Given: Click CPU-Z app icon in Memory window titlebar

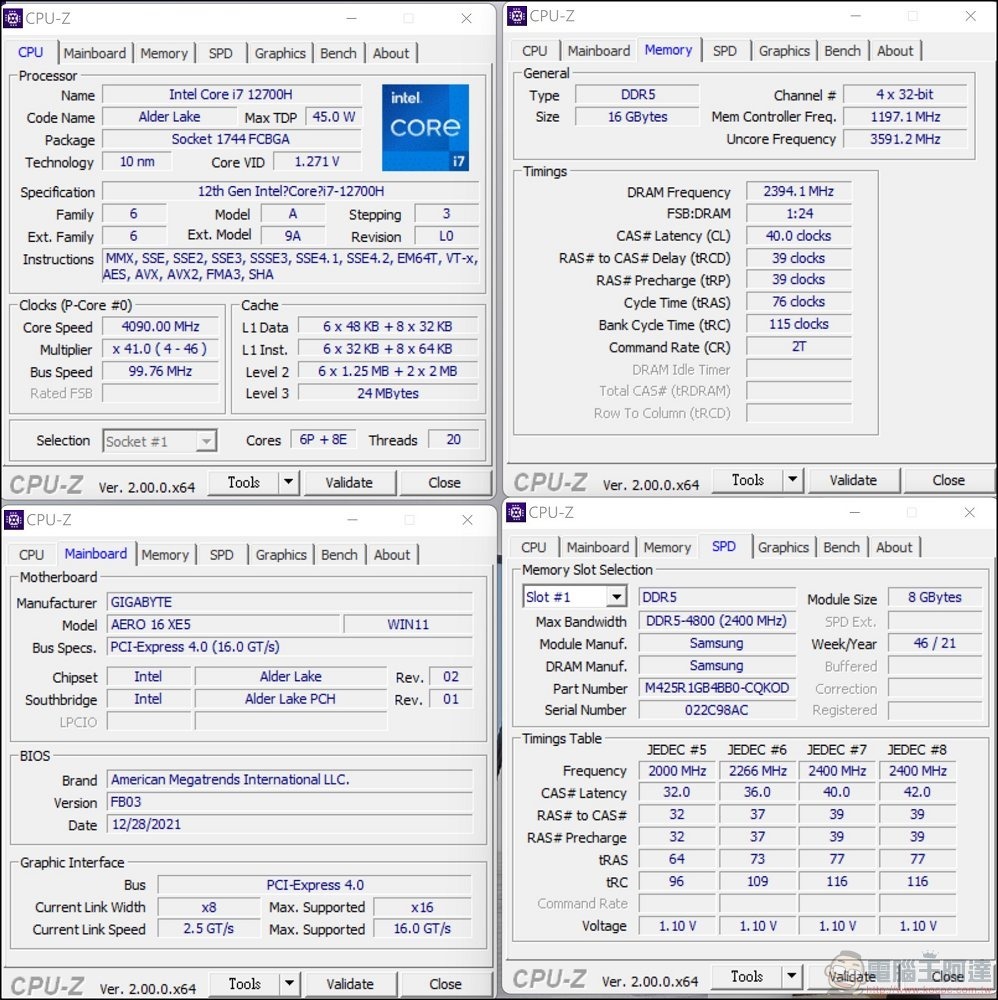Looking at the screenshot, I should tap(517, 15).
